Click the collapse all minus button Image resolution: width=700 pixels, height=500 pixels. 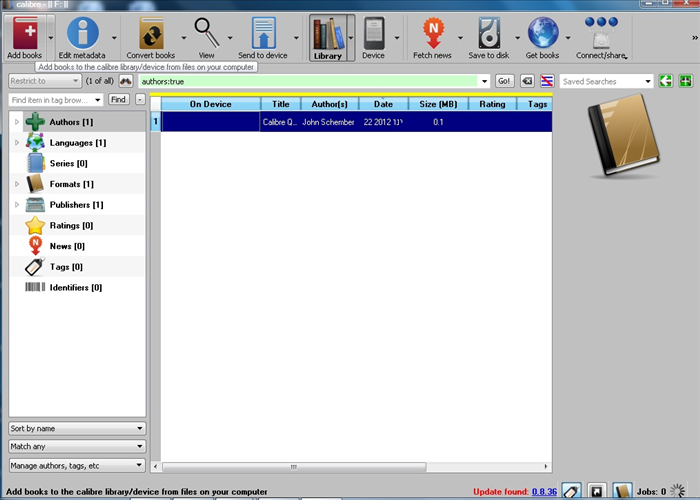tap(140, 99)
